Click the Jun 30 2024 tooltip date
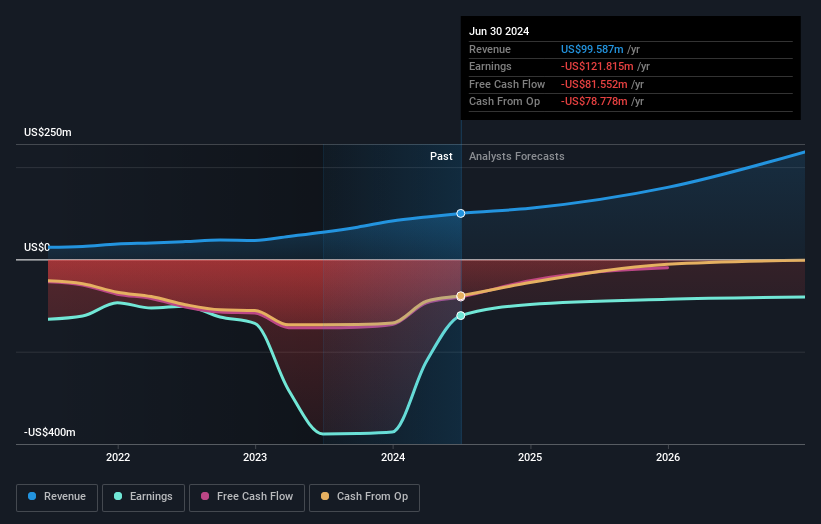Image resolution: width=821 pixels, height=524 pixels. point(499,31)
